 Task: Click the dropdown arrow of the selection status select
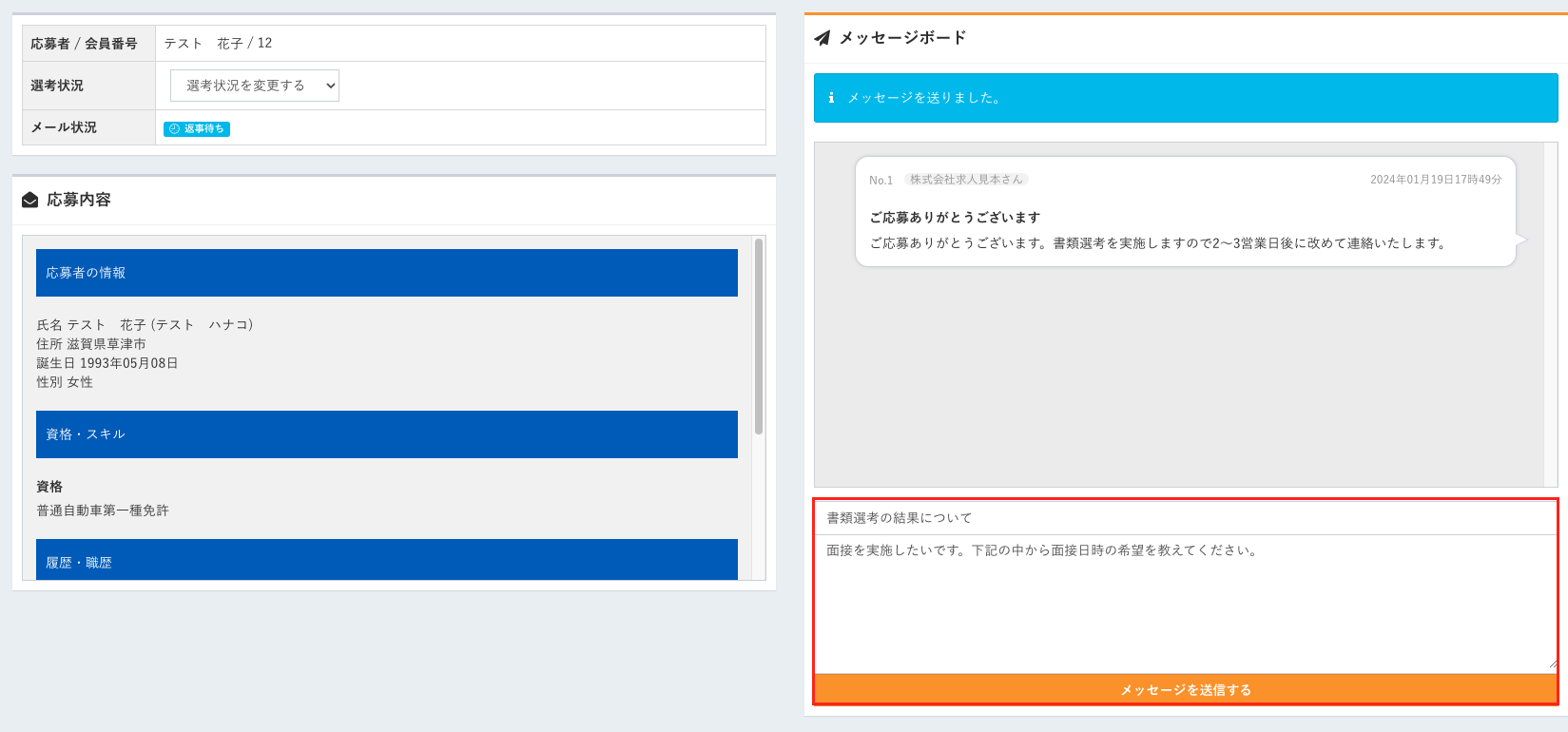coord(330,86)
